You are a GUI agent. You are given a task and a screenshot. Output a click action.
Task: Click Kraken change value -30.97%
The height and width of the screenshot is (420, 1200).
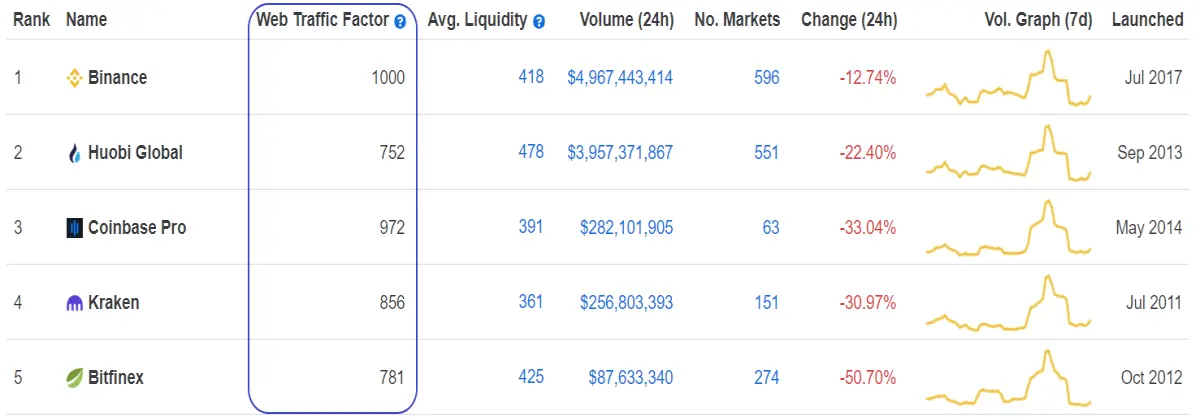(868, 303)
